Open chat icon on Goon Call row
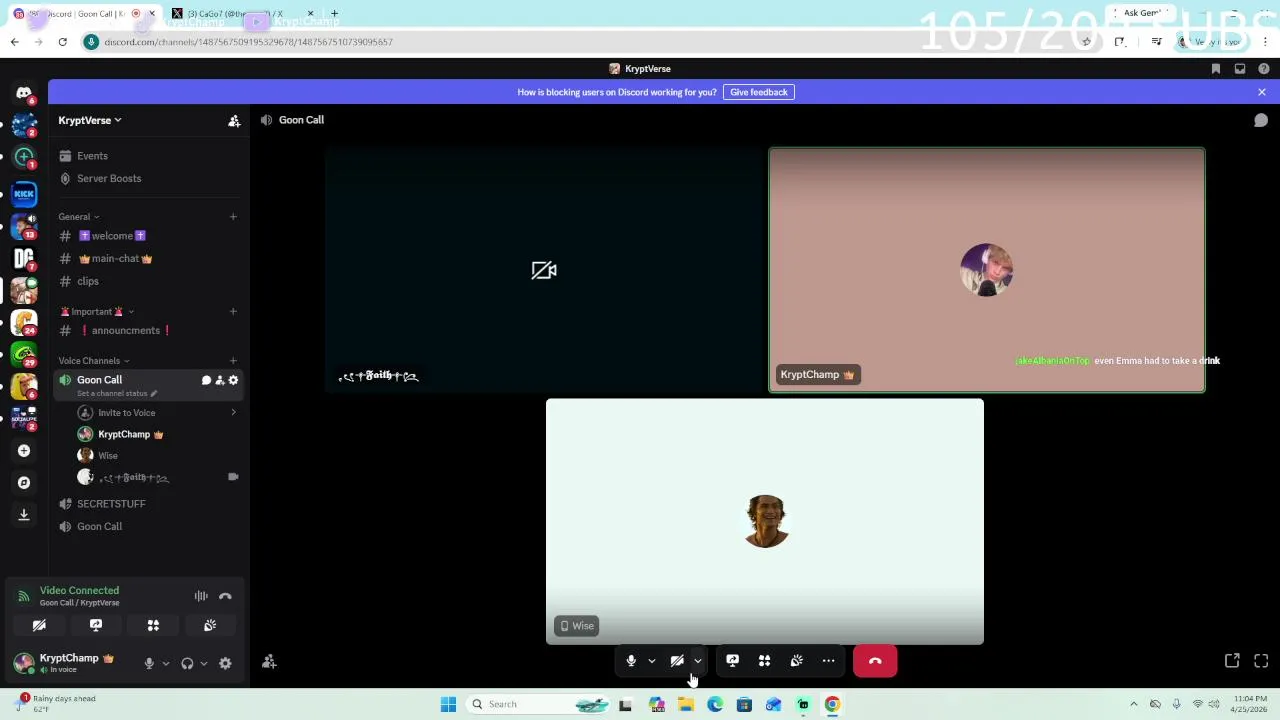The height and width of the screenshot is (720, 1280). [206, 380]
